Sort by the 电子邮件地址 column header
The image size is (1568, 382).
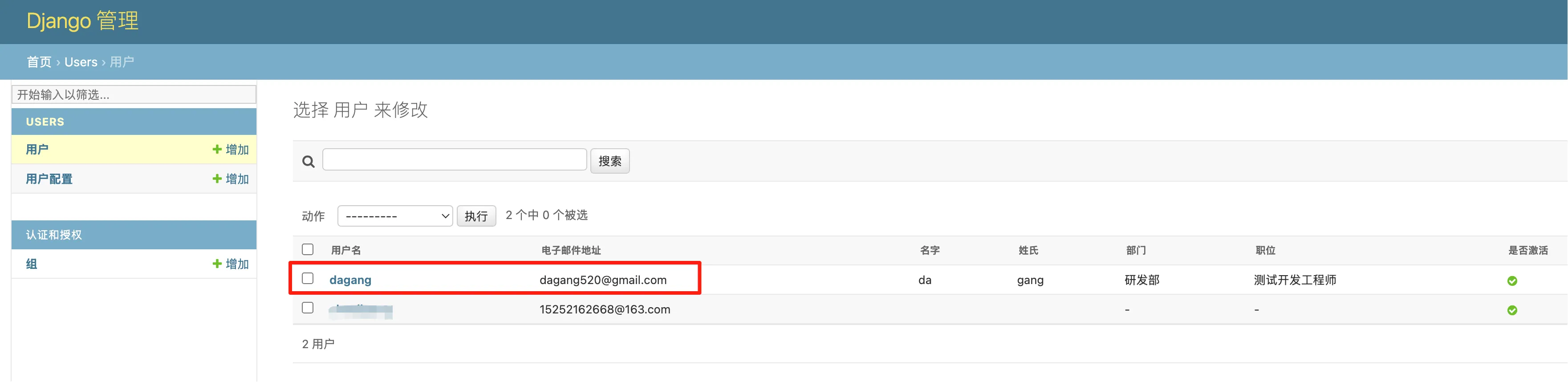570,251
